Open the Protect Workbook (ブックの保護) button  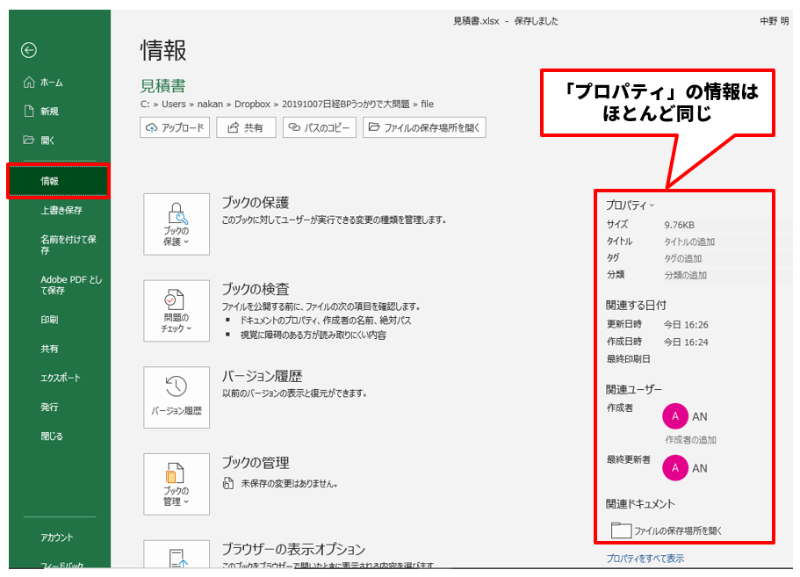[176, 226]
